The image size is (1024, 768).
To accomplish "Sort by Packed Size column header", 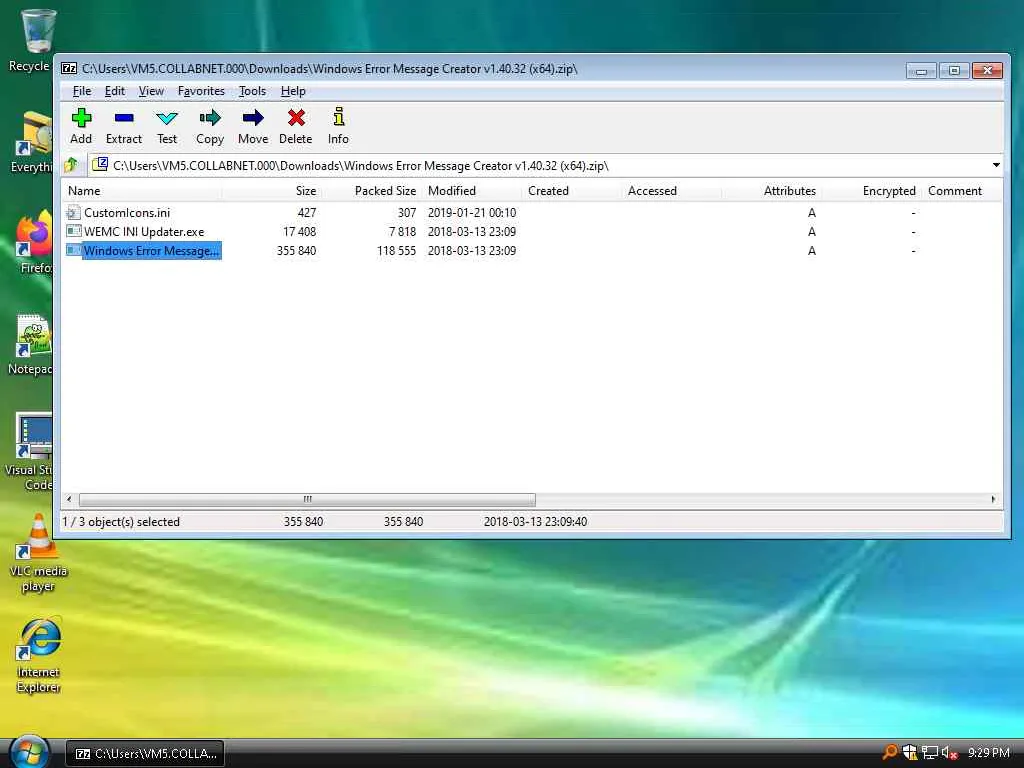I will 372,191.
